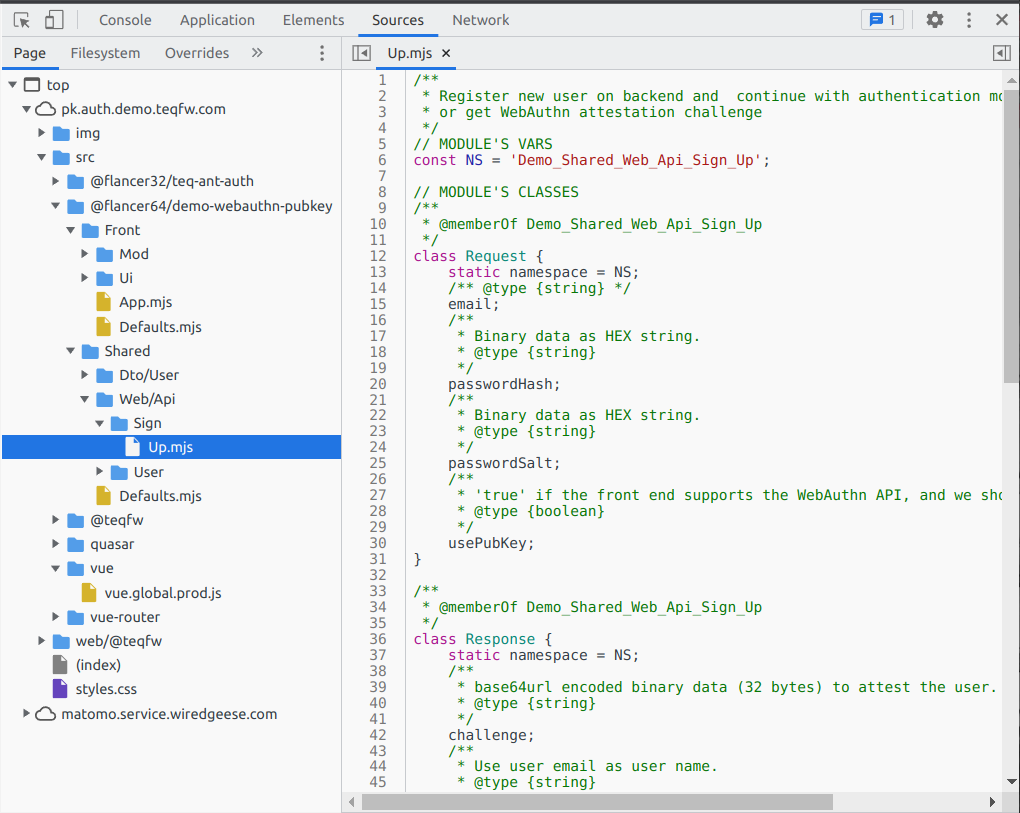Image resolution: width=1020 pixels, height=813 pixels.
Task: Open DevTools settings gear
Action: click(x=934, y=20)
